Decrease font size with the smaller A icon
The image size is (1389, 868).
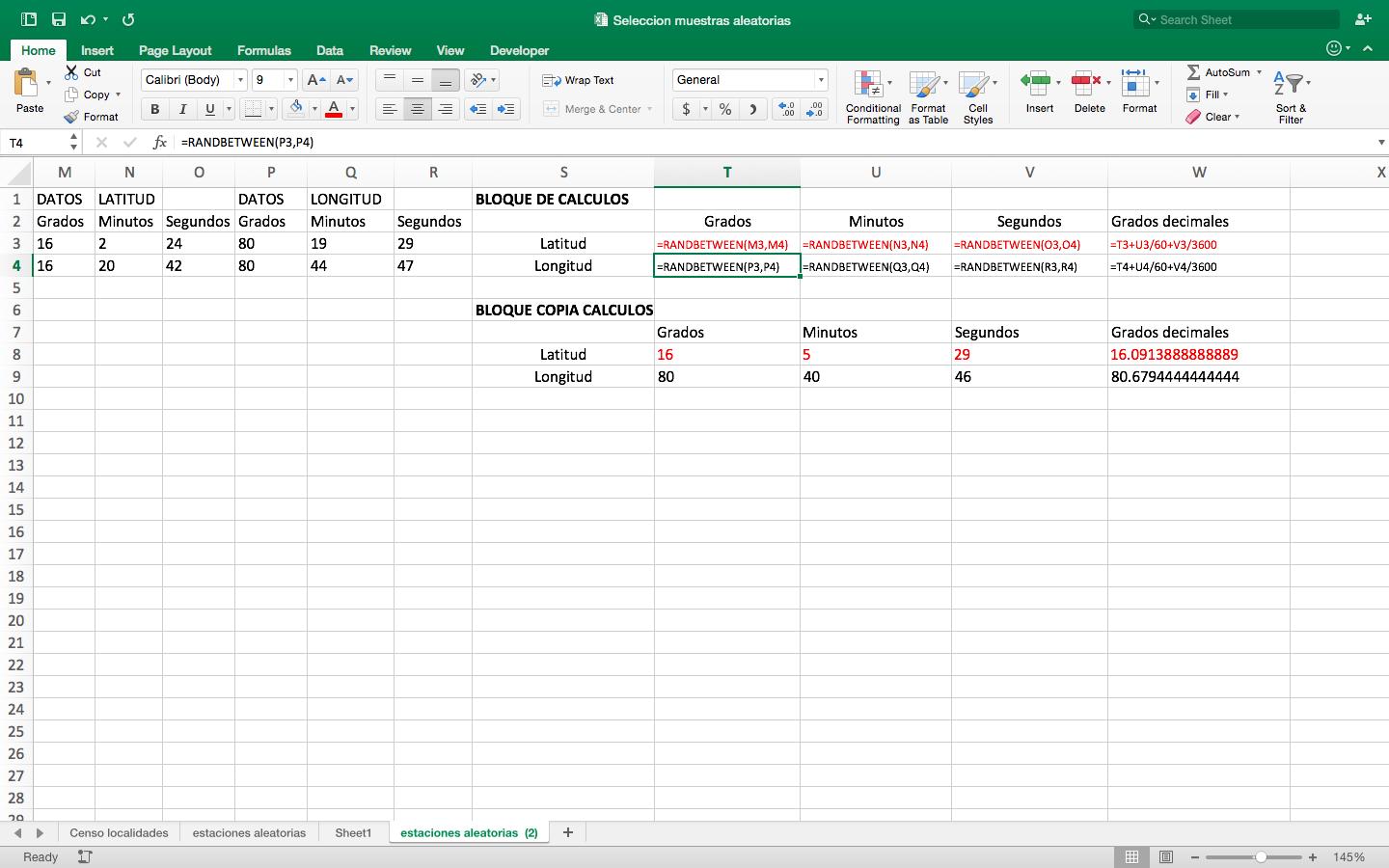pyautogui.click(x=344, y=80)
